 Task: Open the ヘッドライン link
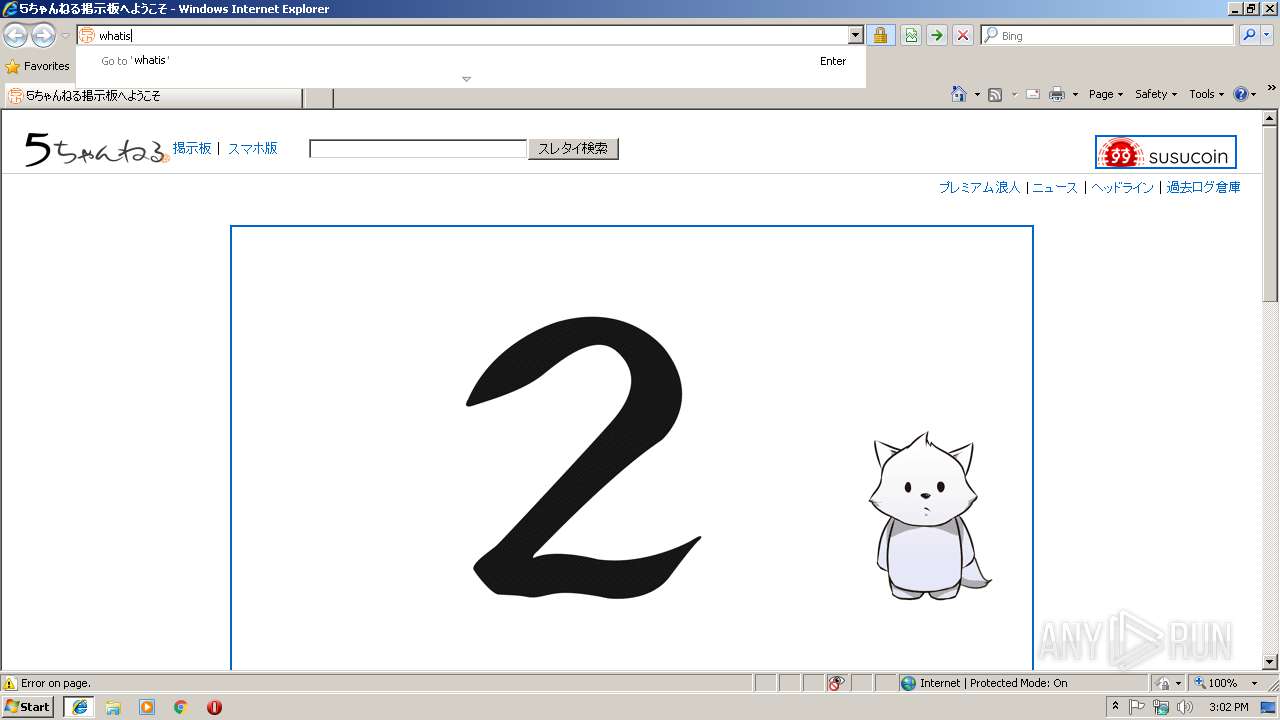1122,187
